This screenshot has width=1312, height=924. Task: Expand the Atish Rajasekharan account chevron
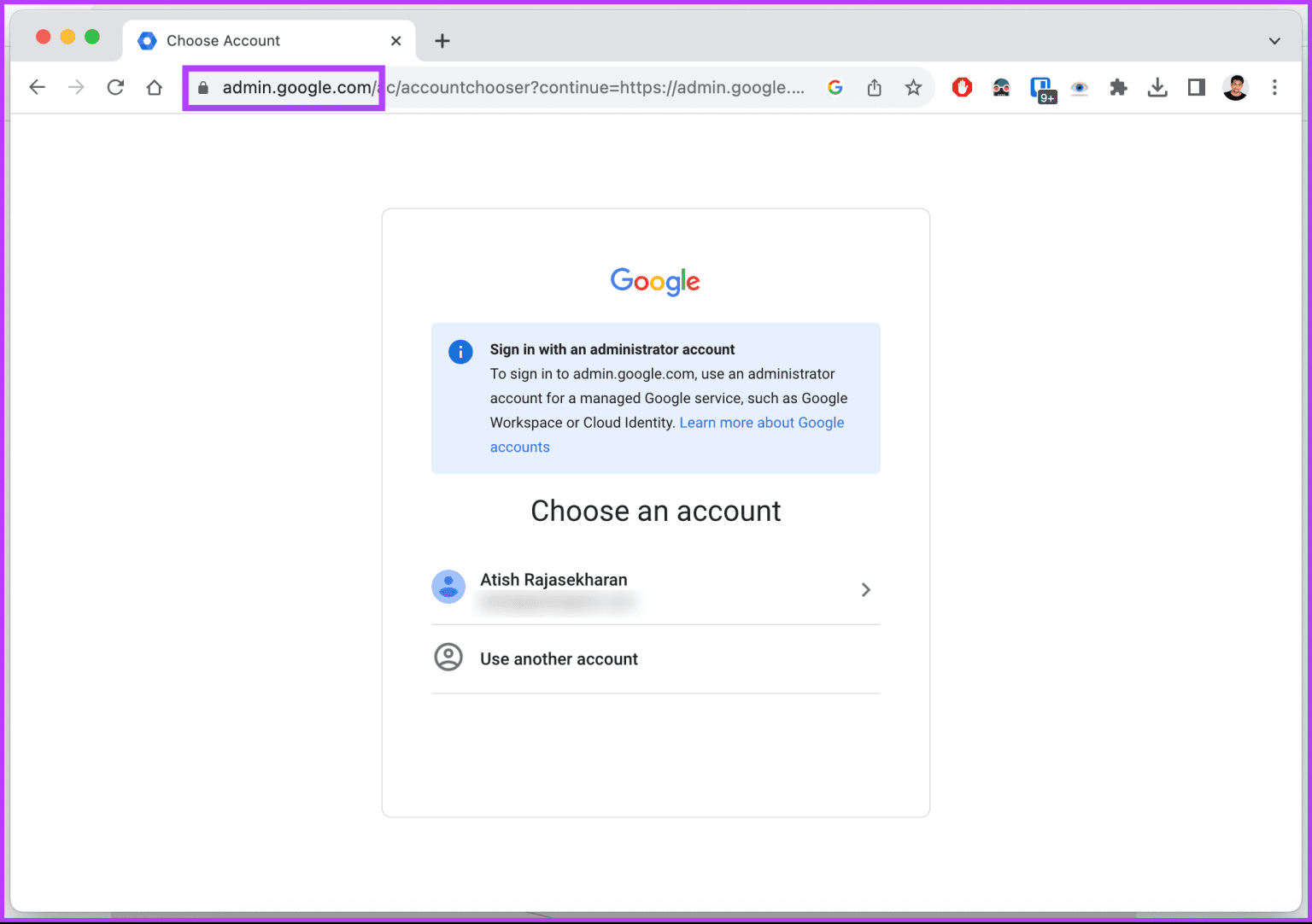pos(865,589)
